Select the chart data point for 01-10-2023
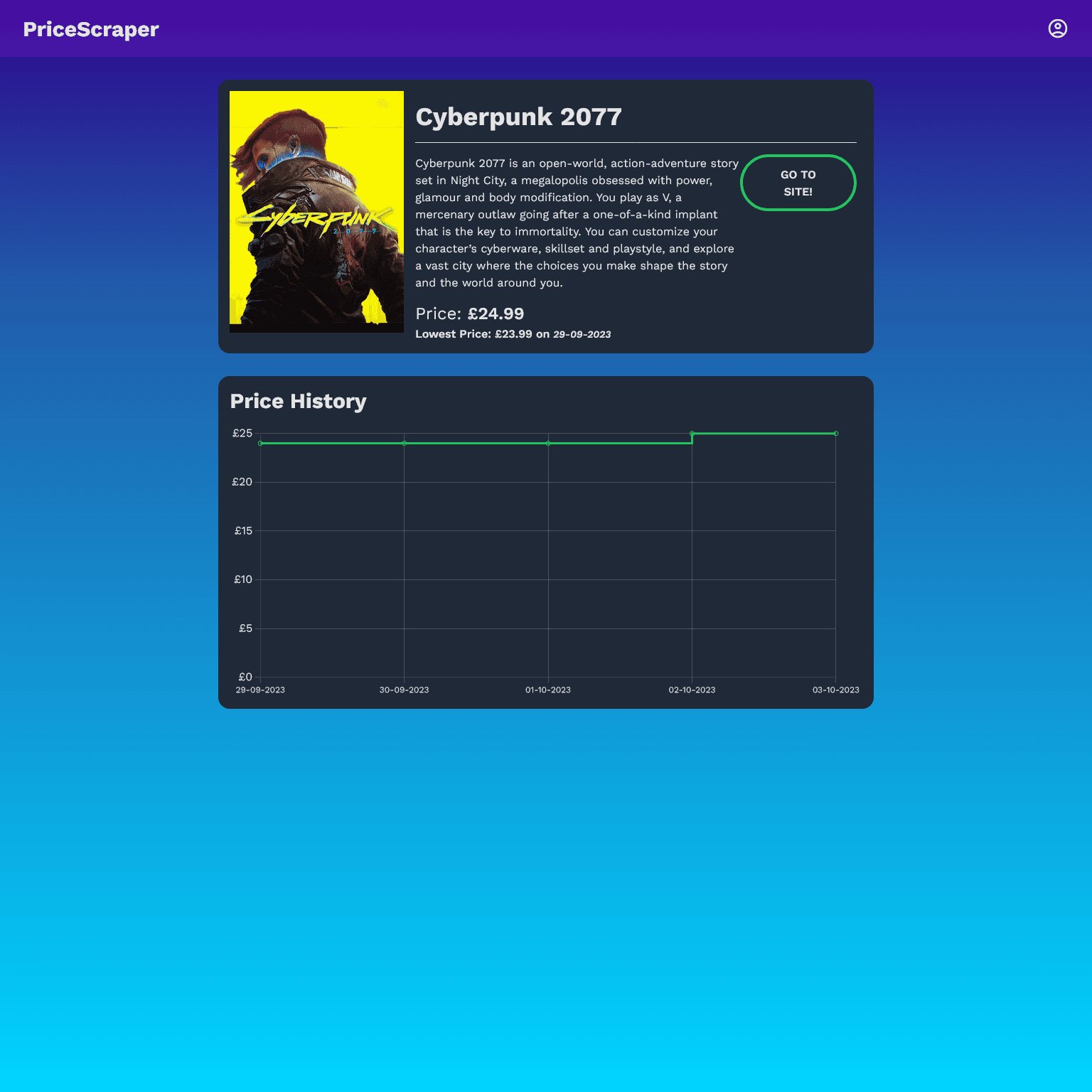 pos(547,442)
